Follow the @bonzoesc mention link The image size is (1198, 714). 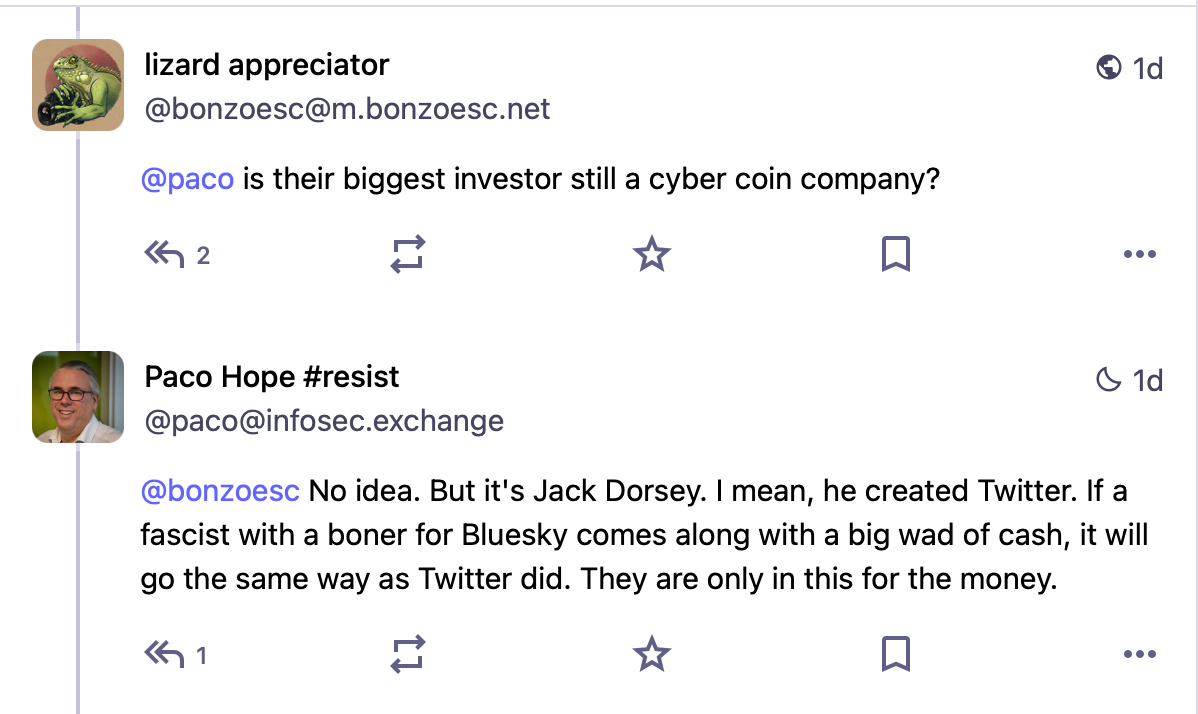[220, 492]
